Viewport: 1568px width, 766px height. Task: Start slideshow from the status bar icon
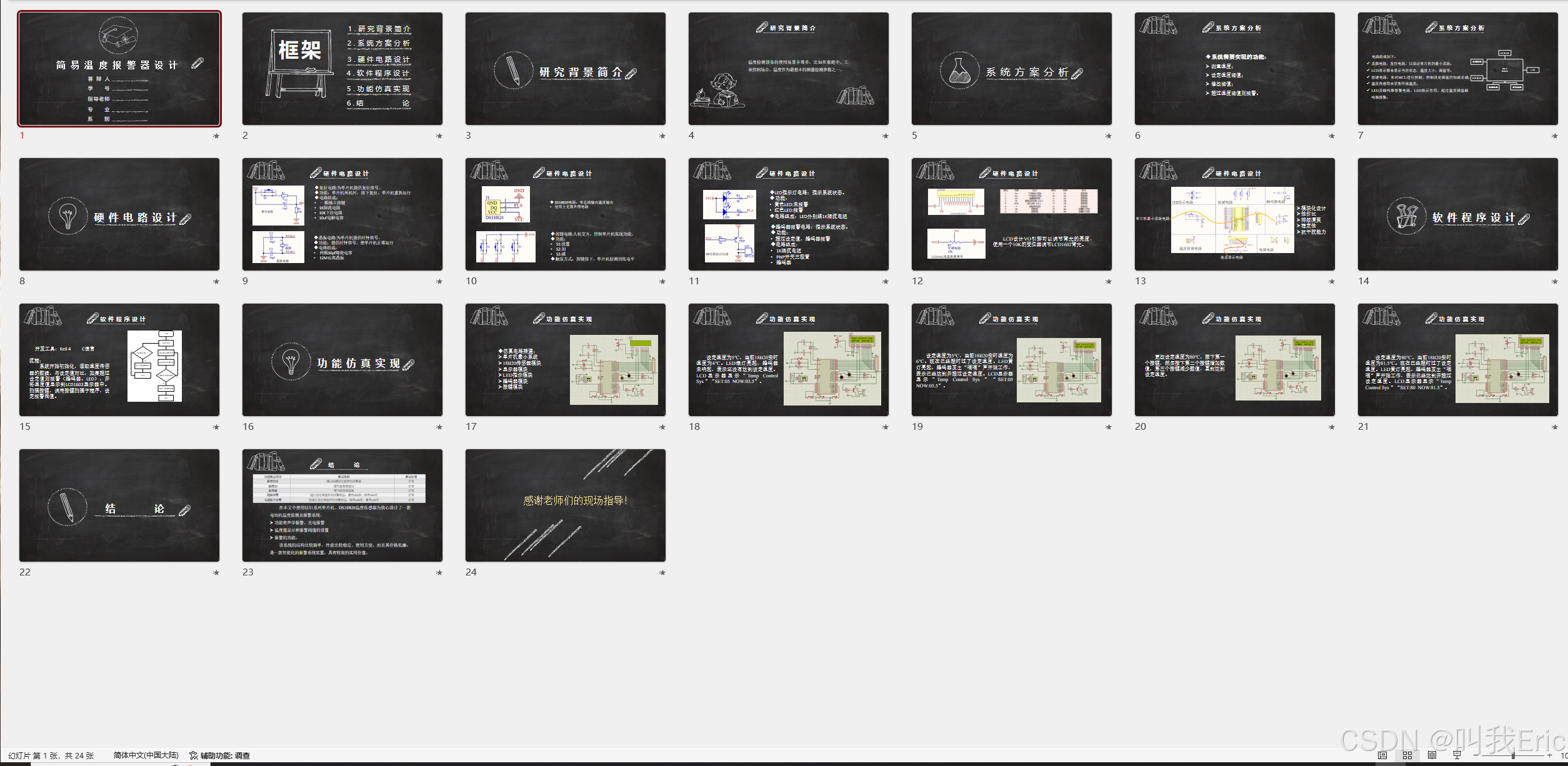click(x=1457, y=755)
